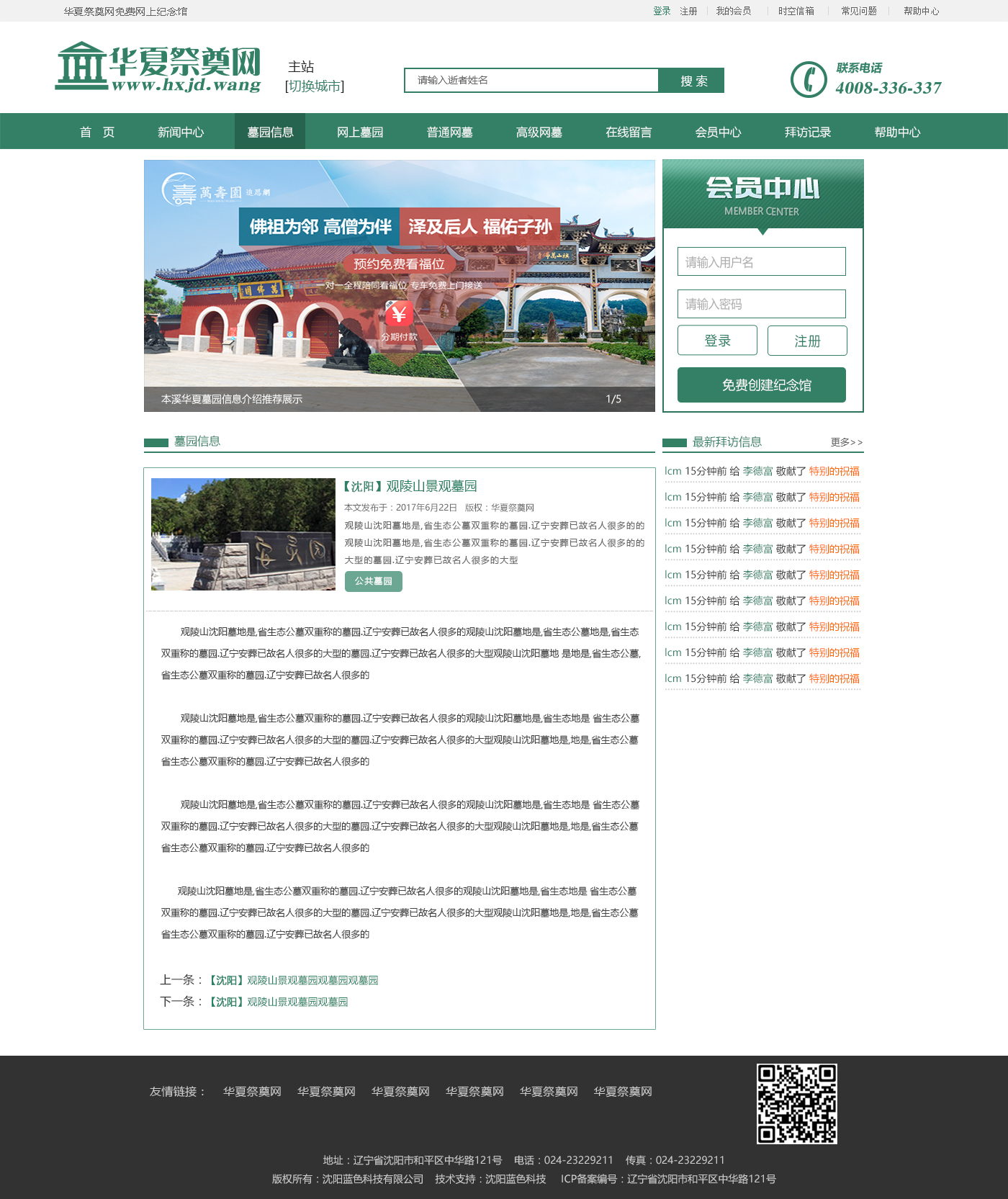Select 高级网墓 from the main menu
The image size is (1008, 1199).
[539, 132]
